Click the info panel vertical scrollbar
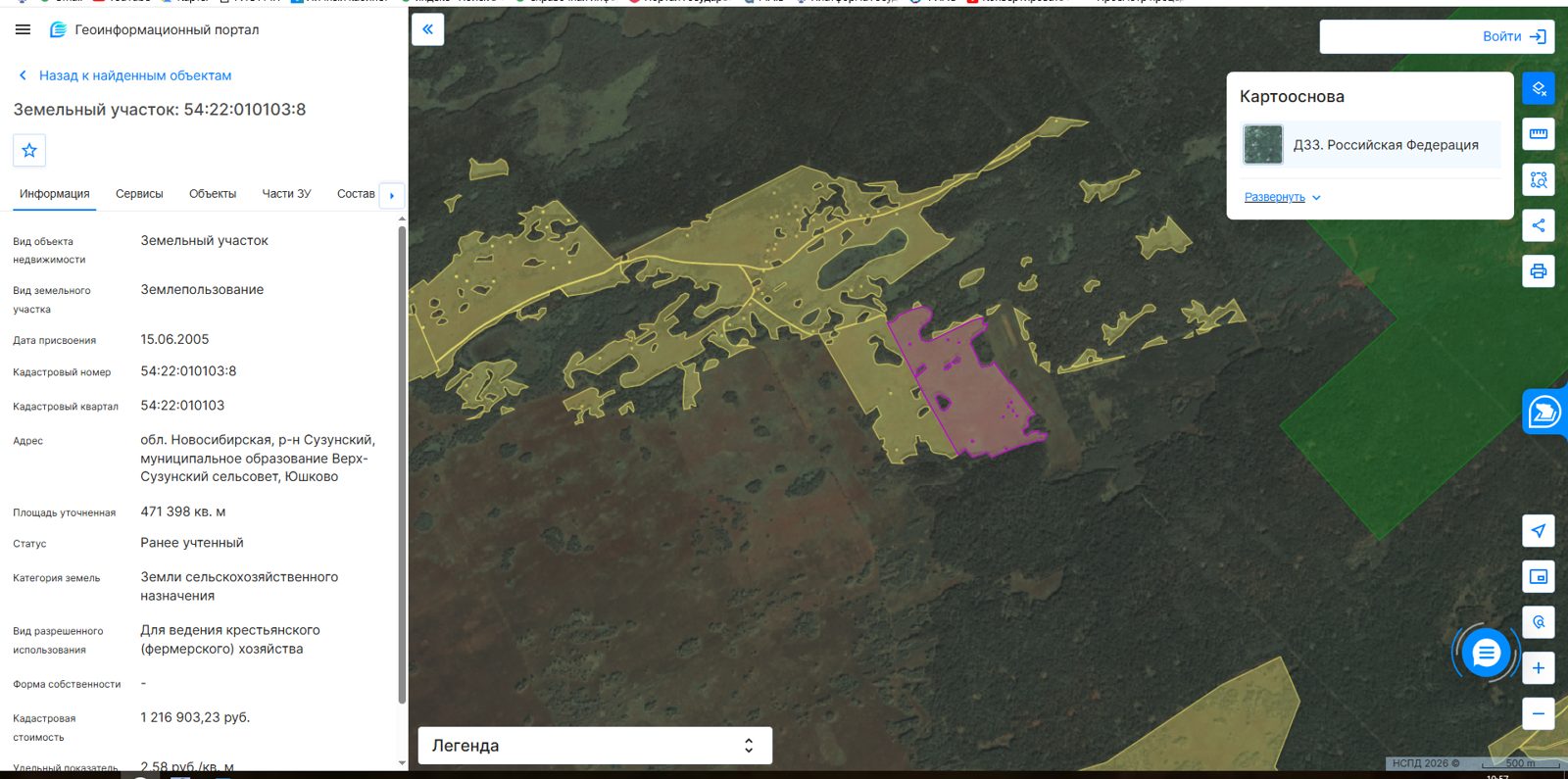This screenshot has height=779, width=1568. (402, 465)
